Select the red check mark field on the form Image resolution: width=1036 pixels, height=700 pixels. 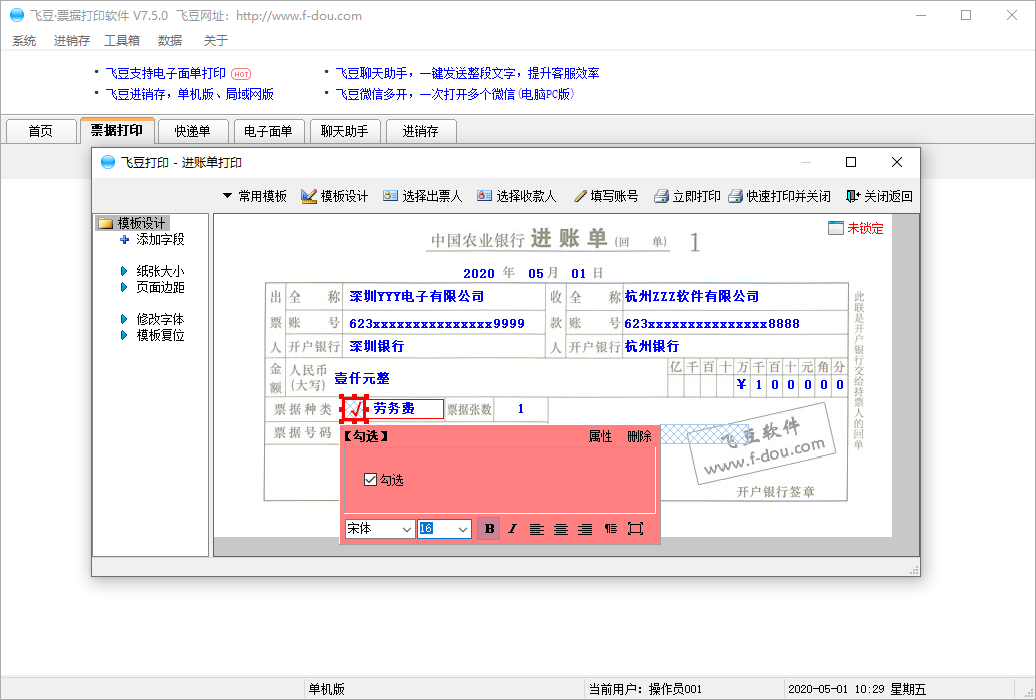(354, 409)
